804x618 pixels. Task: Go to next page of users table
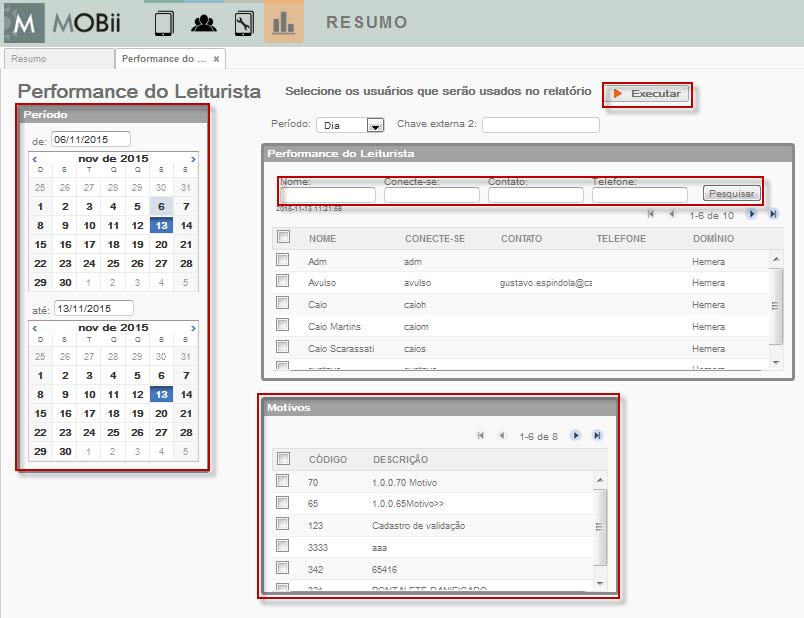coord(752,214)
